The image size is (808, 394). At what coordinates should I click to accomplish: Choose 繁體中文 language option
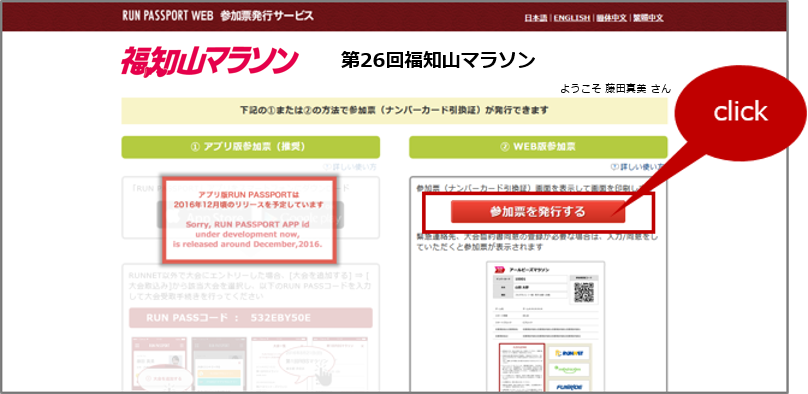coord(648,18)
